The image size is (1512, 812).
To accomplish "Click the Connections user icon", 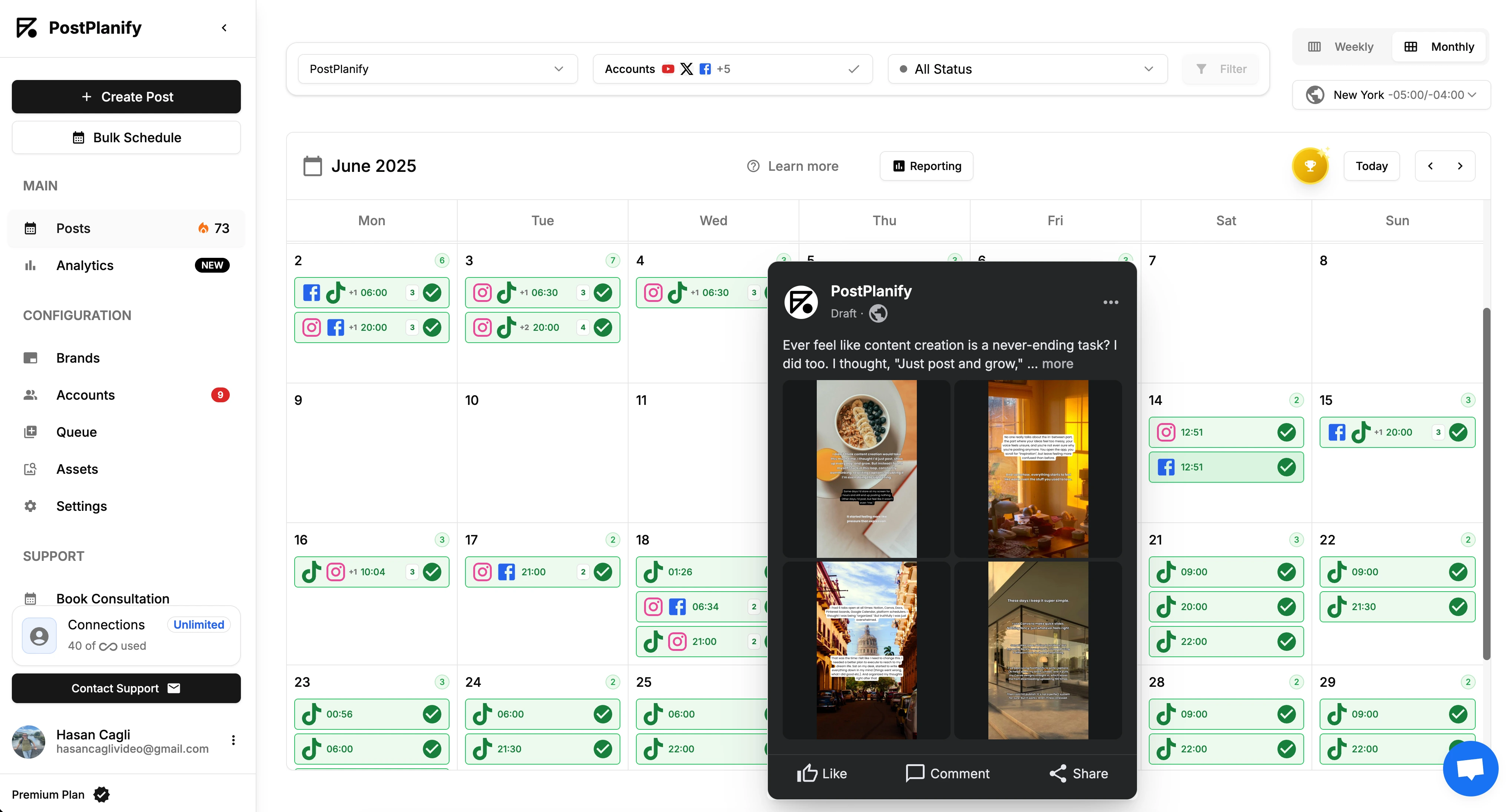I will tap(39, 635).
